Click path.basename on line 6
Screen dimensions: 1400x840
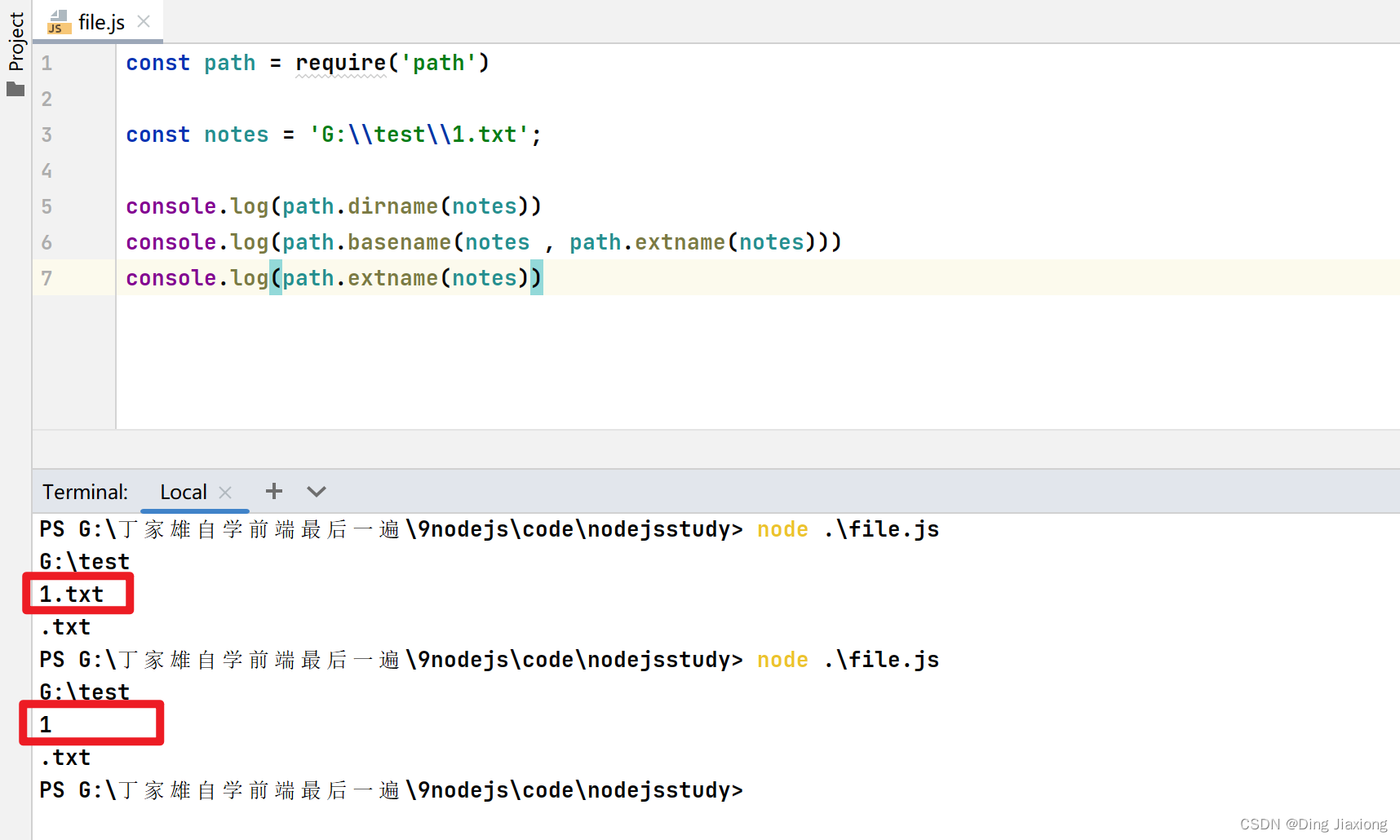[367, 242]
